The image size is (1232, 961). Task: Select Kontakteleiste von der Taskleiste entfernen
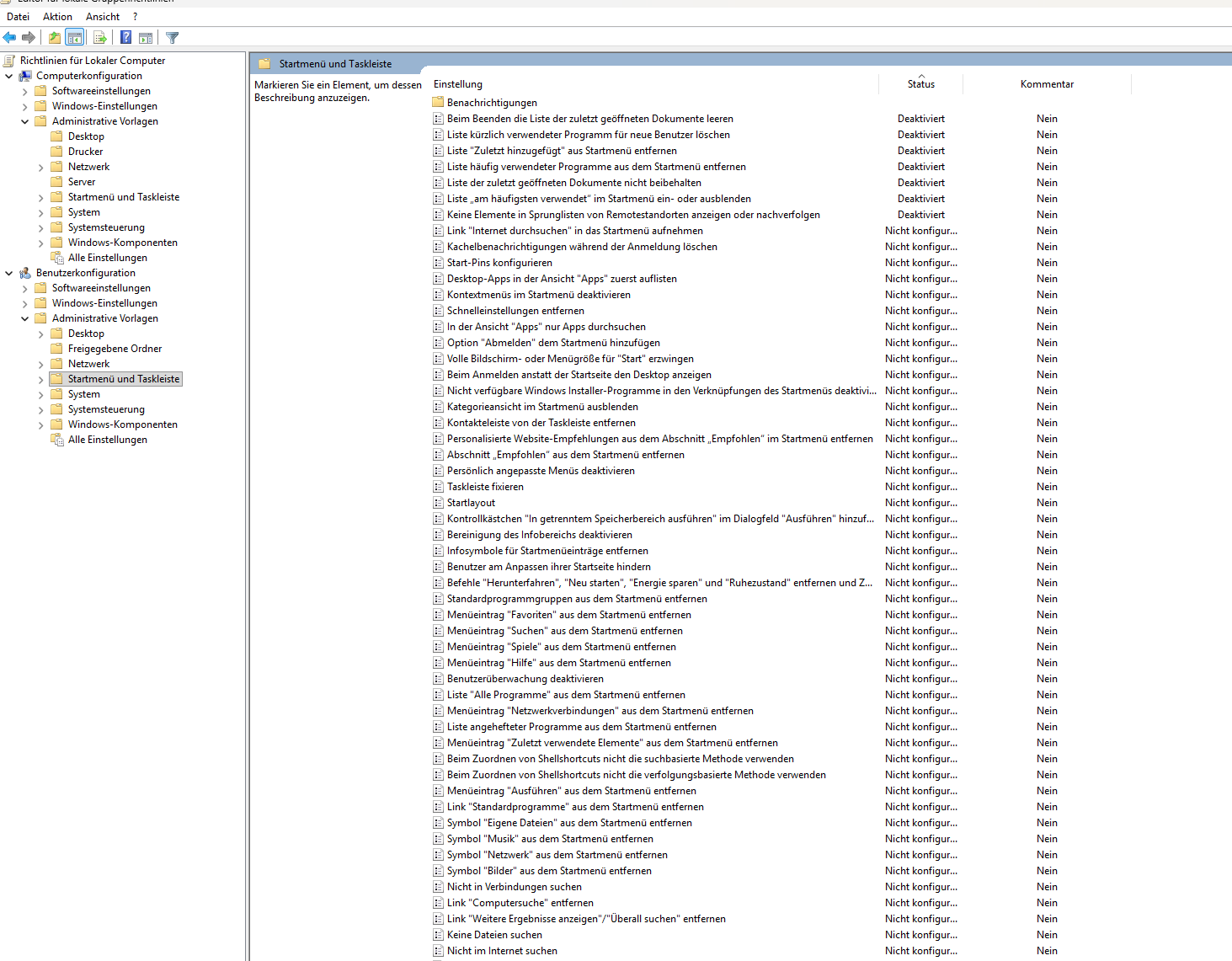point(541,423)
